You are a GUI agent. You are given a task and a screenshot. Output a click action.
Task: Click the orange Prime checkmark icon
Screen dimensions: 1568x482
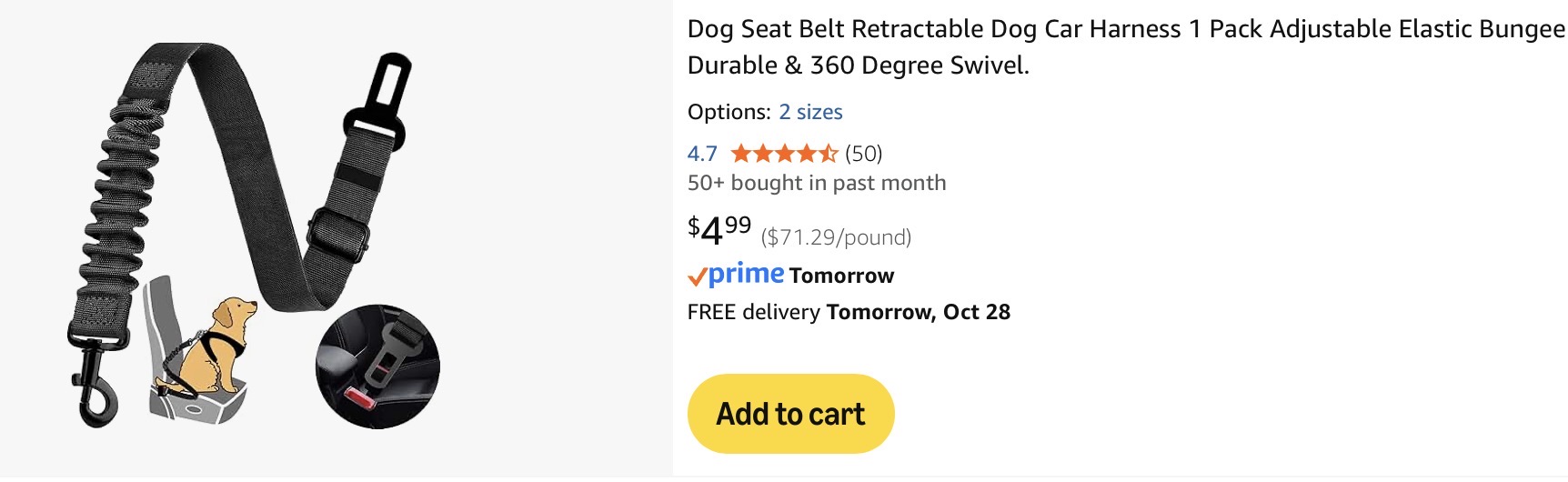tap(697, 276)
